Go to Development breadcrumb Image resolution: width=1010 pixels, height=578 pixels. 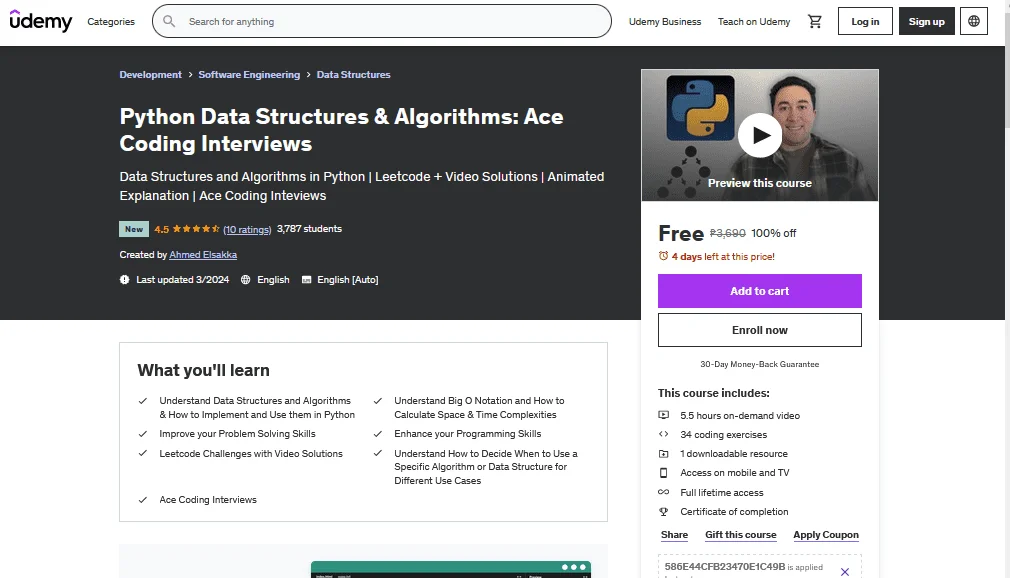(151, 75)
